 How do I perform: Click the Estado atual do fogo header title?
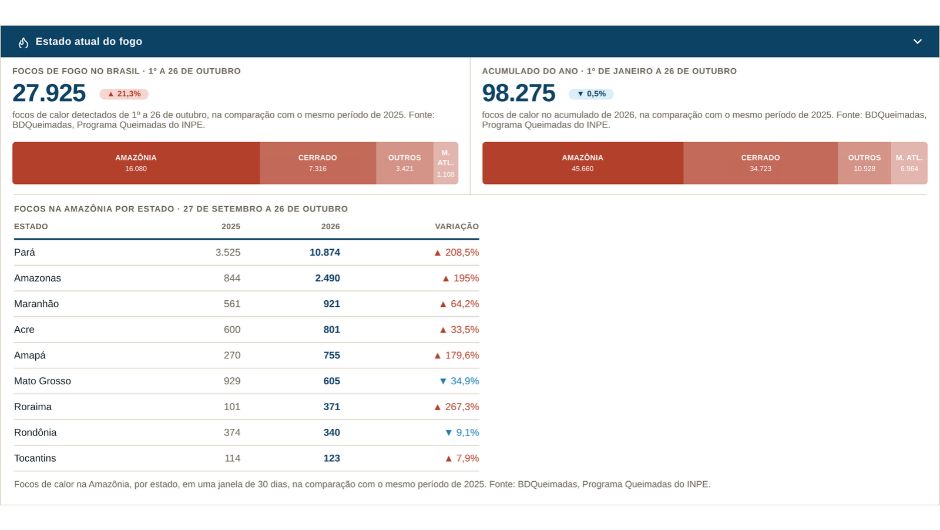pos(89,41)
